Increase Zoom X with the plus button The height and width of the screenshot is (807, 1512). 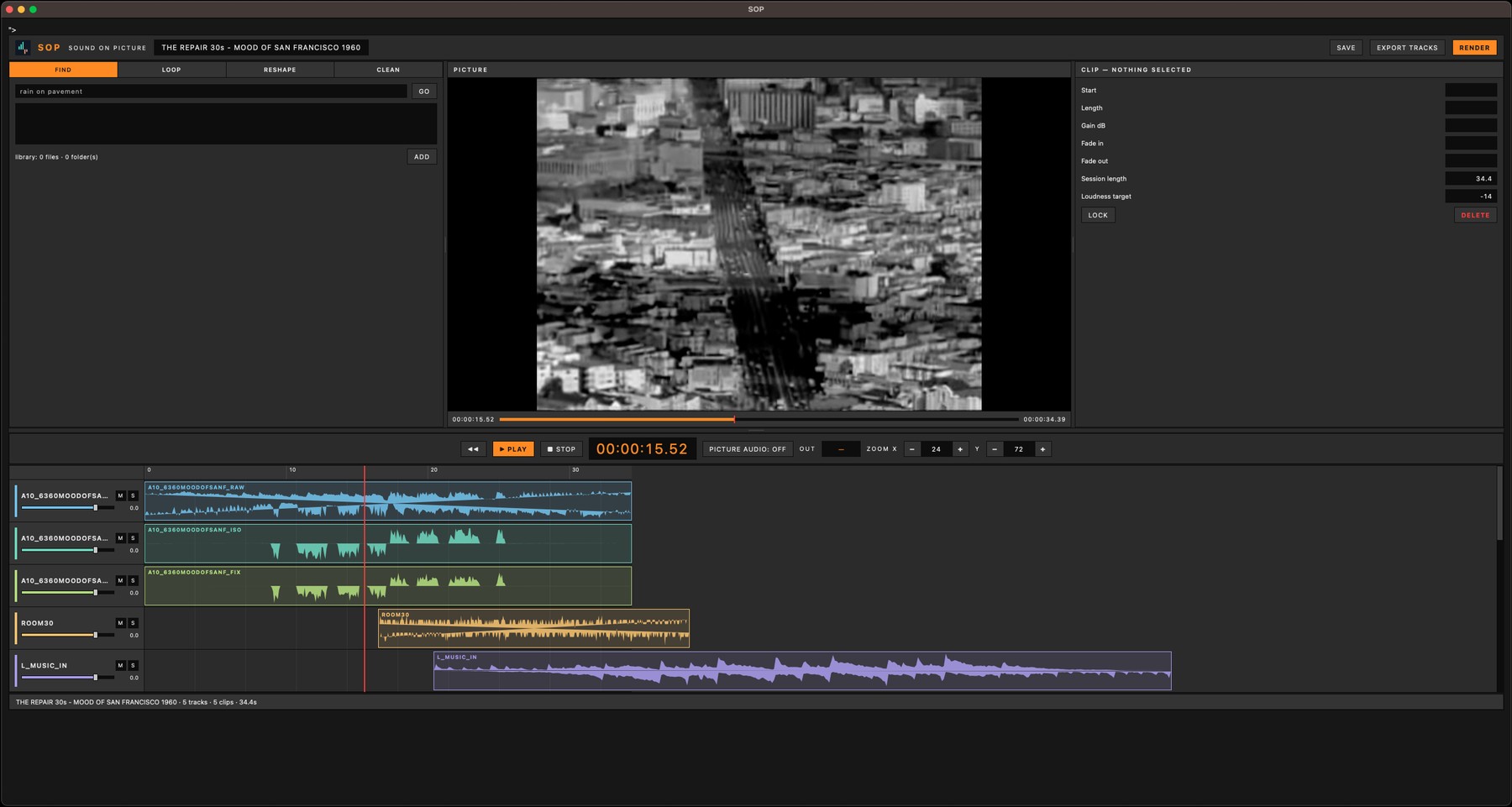tap(960, 449)
